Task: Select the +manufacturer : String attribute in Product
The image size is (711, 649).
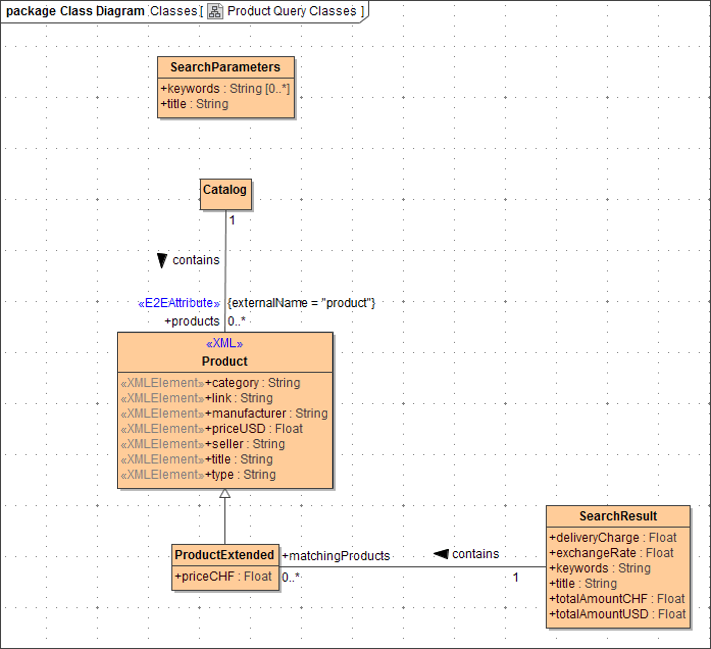Action: [x=266, y=413]
